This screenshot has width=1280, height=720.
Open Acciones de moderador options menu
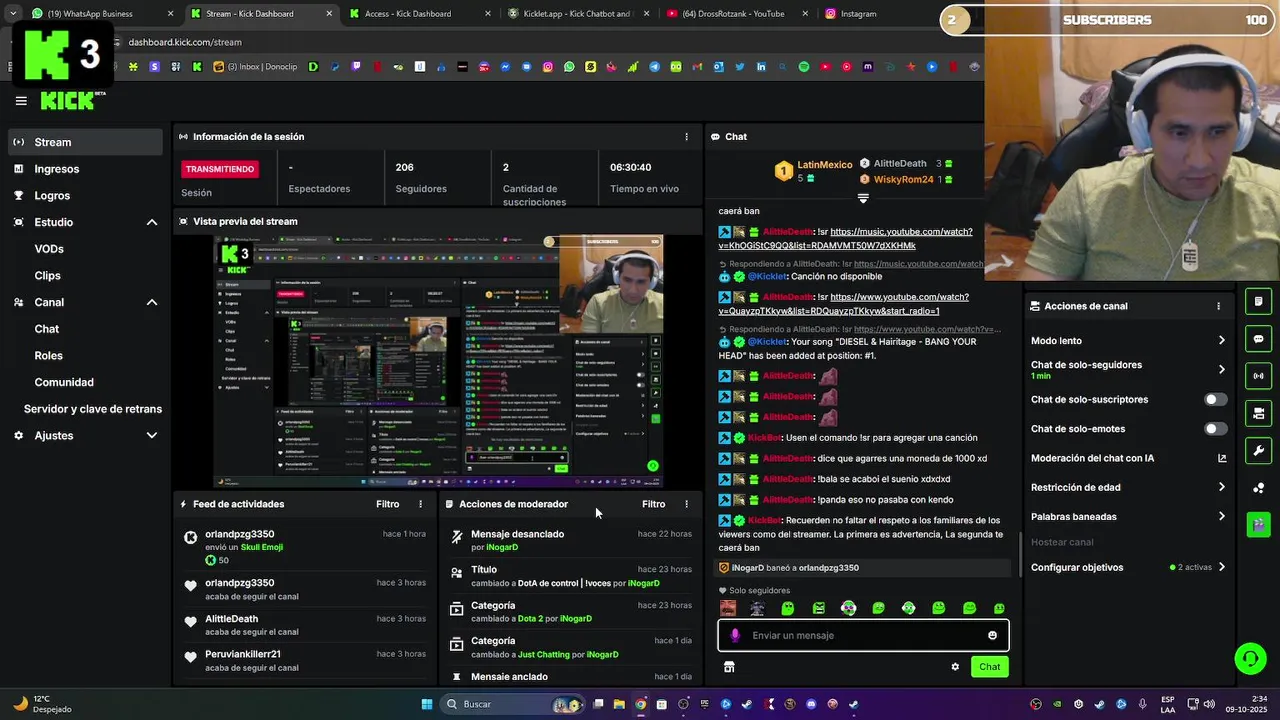686,504
